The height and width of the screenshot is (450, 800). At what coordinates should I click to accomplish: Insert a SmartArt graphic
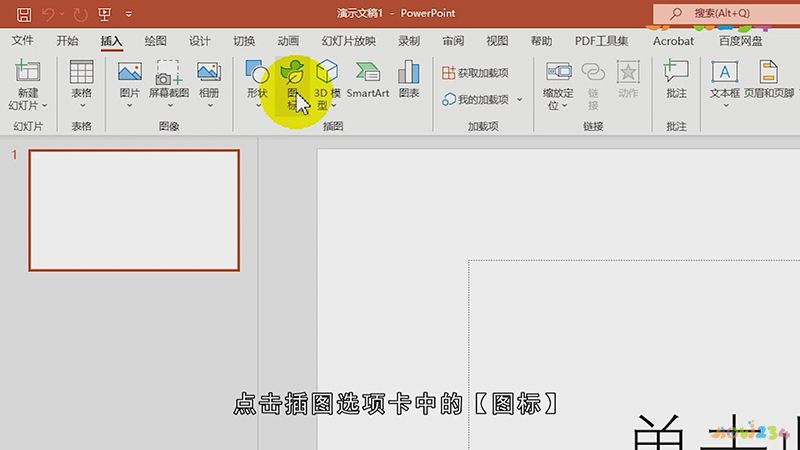[368, 79]
